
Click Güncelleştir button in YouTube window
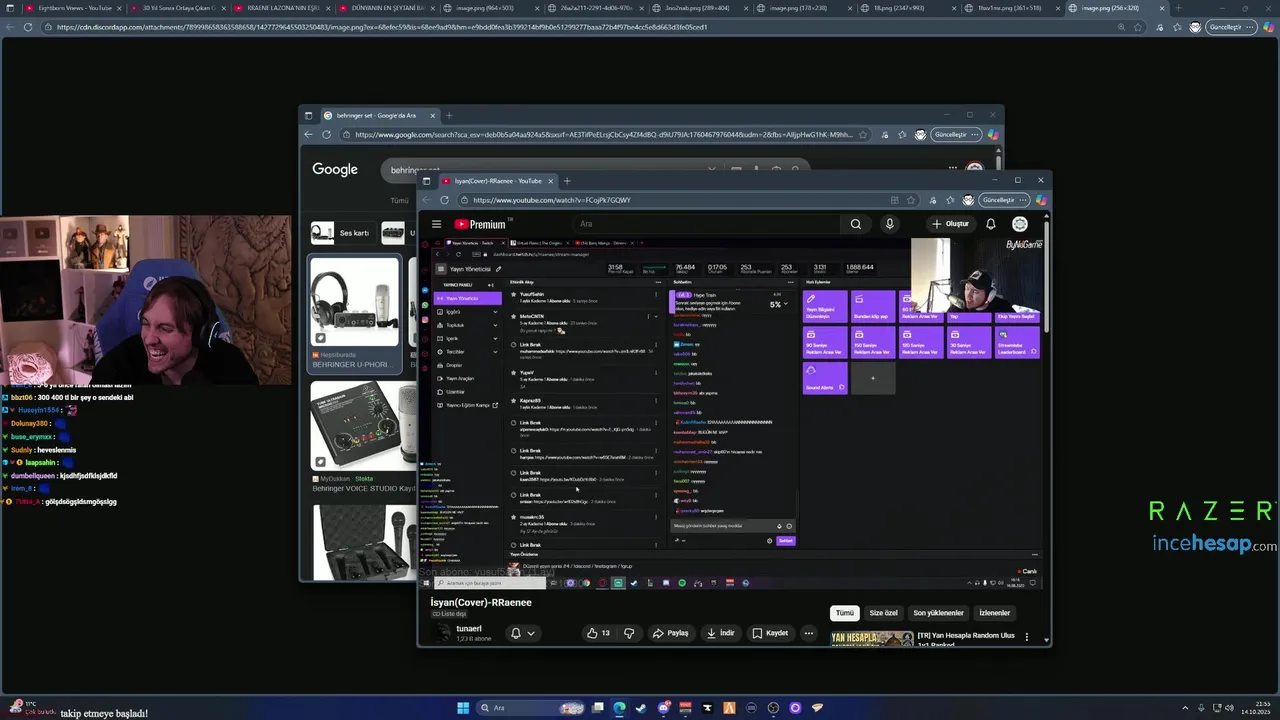point(1004,200)
